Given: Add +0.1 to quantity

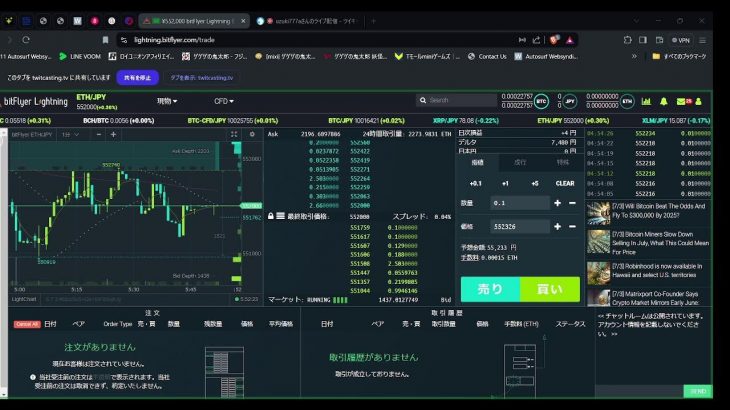Looking at the screenshot, I should point(475,183).
